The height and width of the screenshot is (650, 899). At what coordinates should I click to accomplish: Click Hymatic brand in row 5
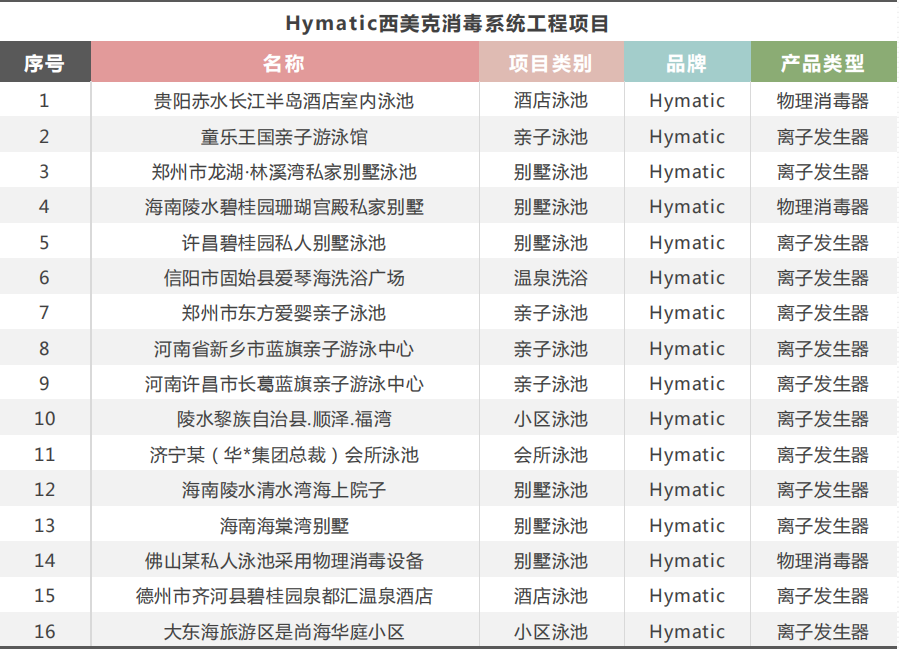tap(687, 242)
